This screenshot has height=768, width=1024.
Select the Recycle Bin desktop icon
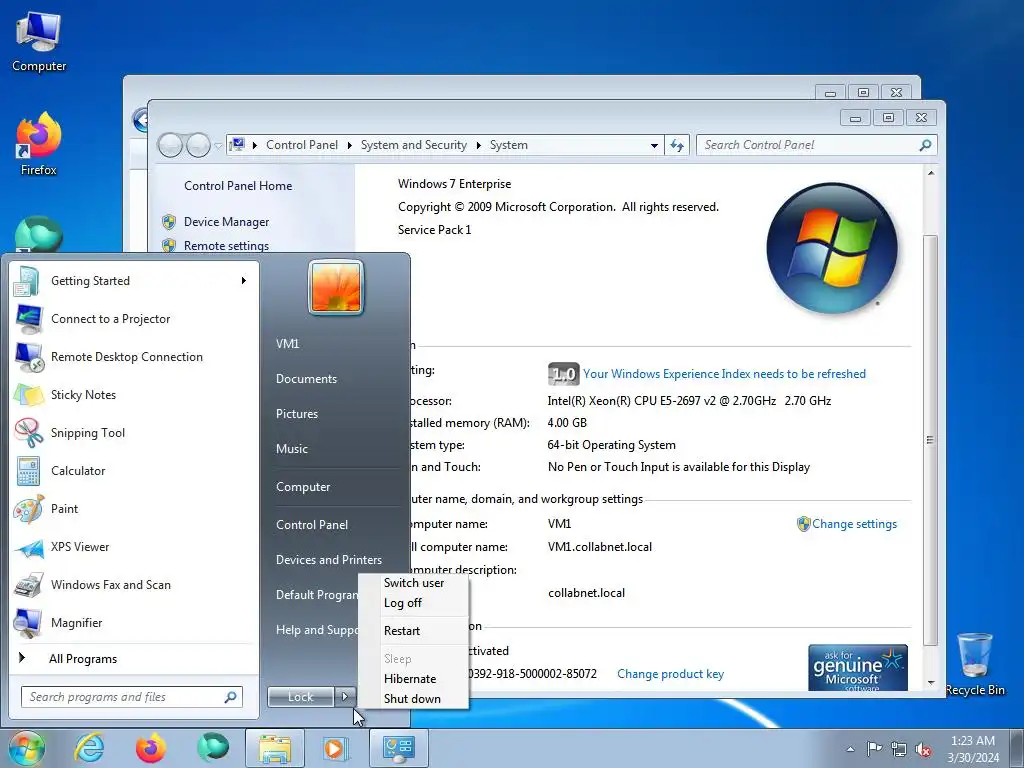(975, 664)
